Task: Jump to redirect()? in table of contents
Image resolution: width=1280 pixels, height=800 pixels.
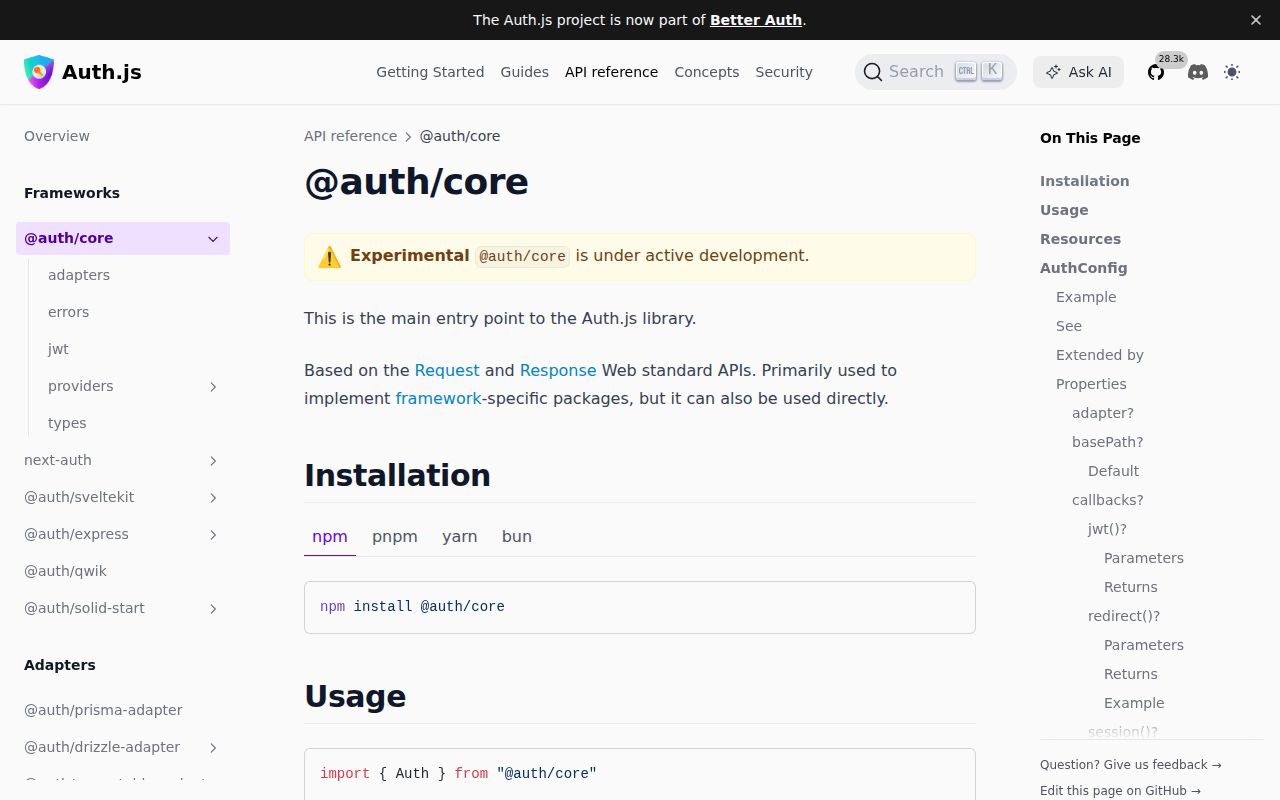Action: point(1124,616)
